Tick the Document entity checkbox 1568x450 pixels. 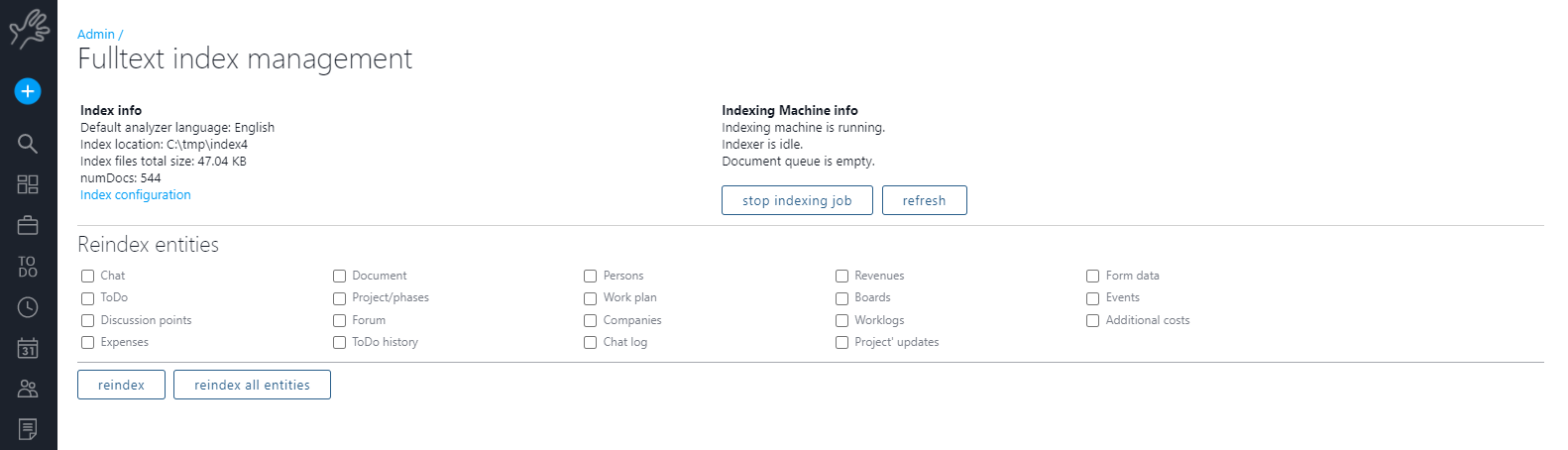tap(340, 277)
